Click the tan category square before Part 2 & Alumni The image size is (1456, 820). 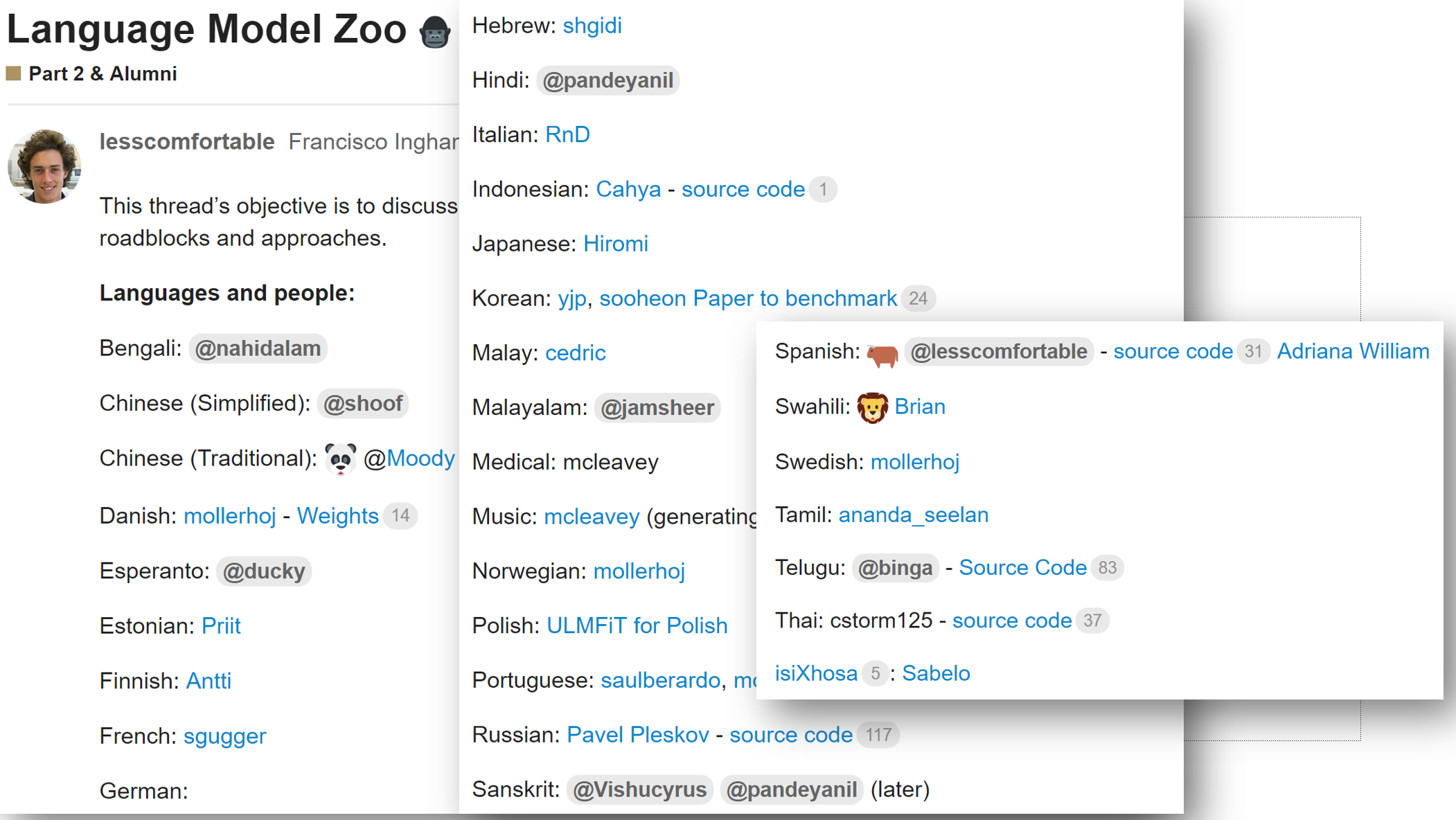[x=12, y=72]
